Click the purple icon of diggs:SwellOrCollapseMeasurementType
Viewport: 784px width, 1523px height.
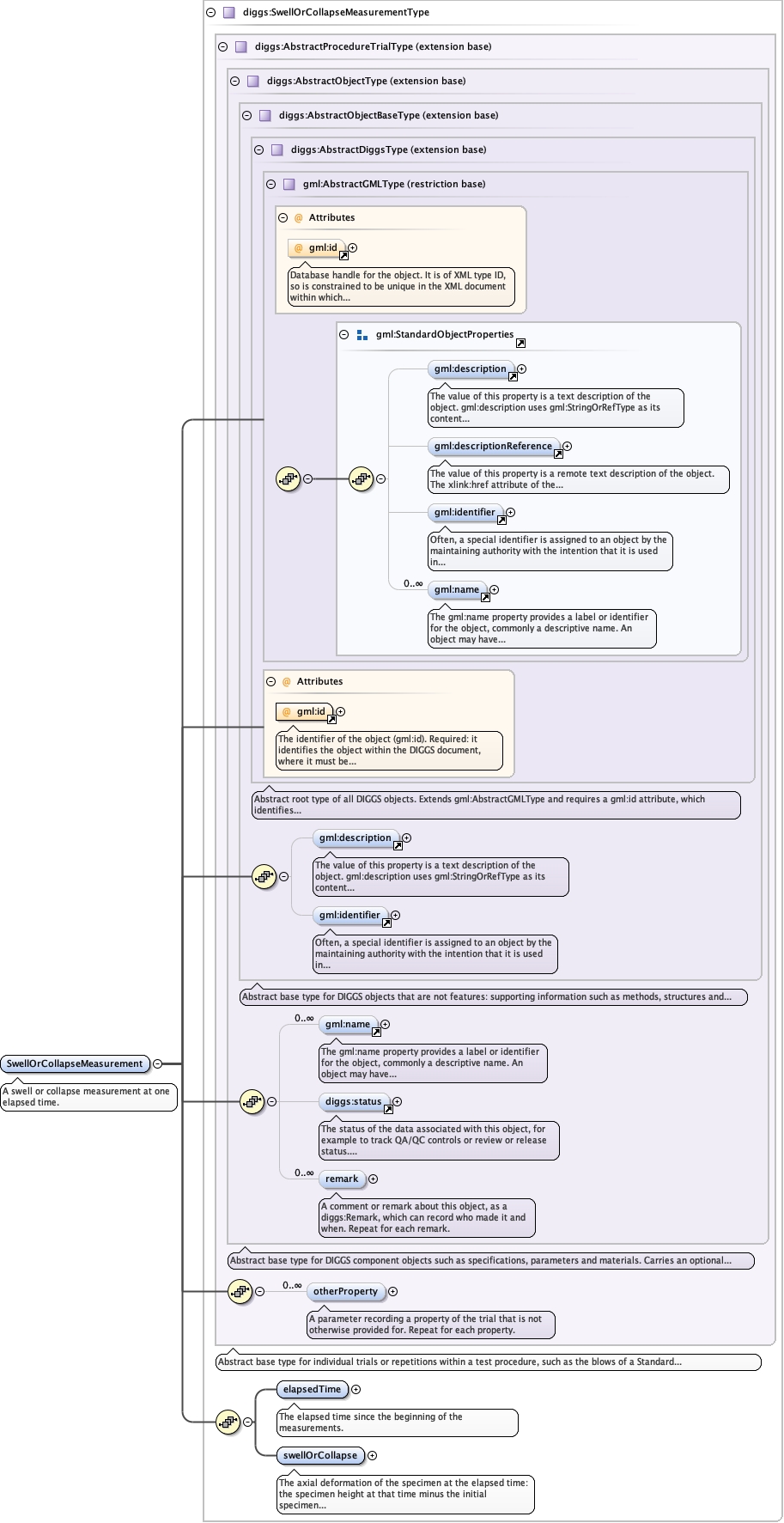pyautogui.click(x=228, y=13)
